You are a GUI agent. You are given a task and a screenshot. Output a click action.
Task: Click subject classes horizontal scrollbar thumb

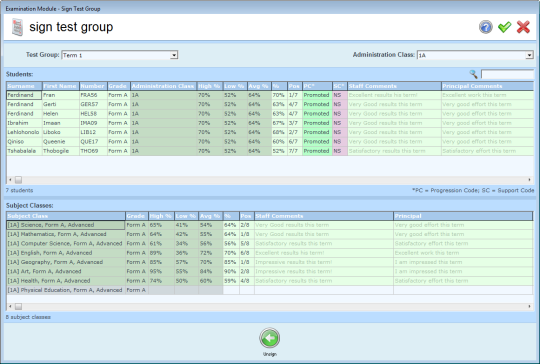pyautogui.click(x=18, y=306)
